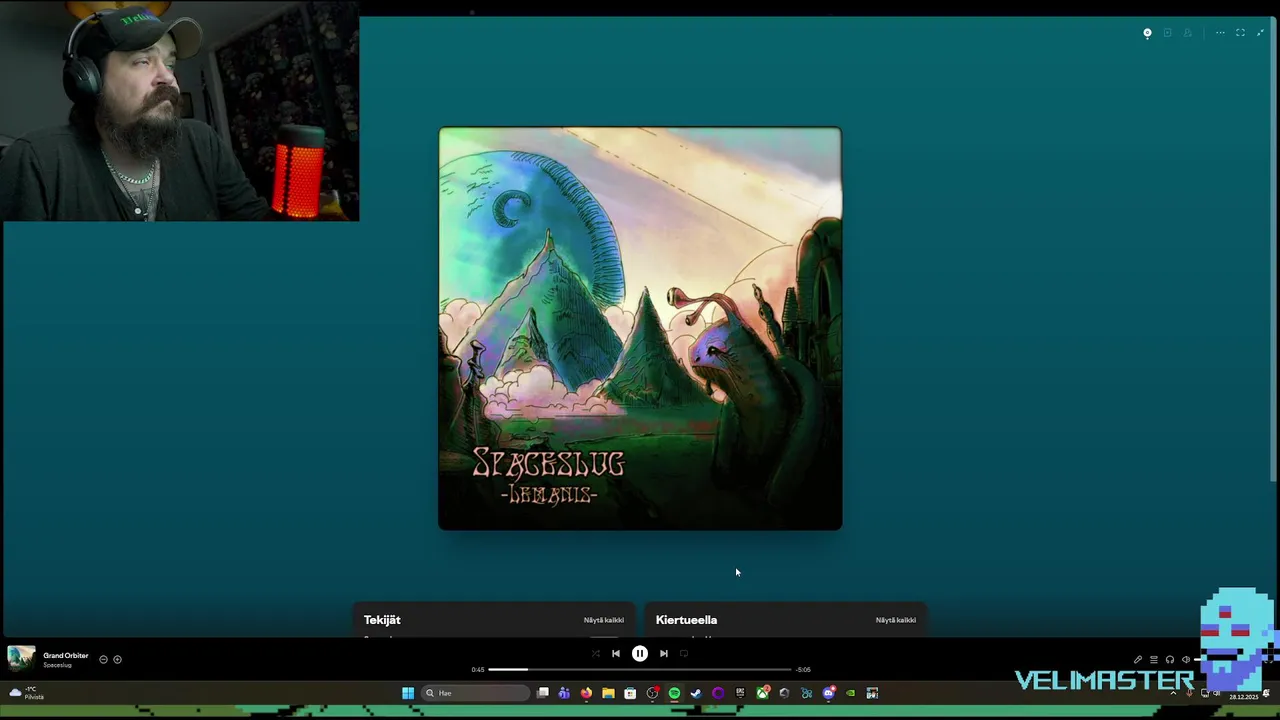The image size is (1280, 720).
Task: Click the minus icon beside the song title
Action: (x=103, y=659)
